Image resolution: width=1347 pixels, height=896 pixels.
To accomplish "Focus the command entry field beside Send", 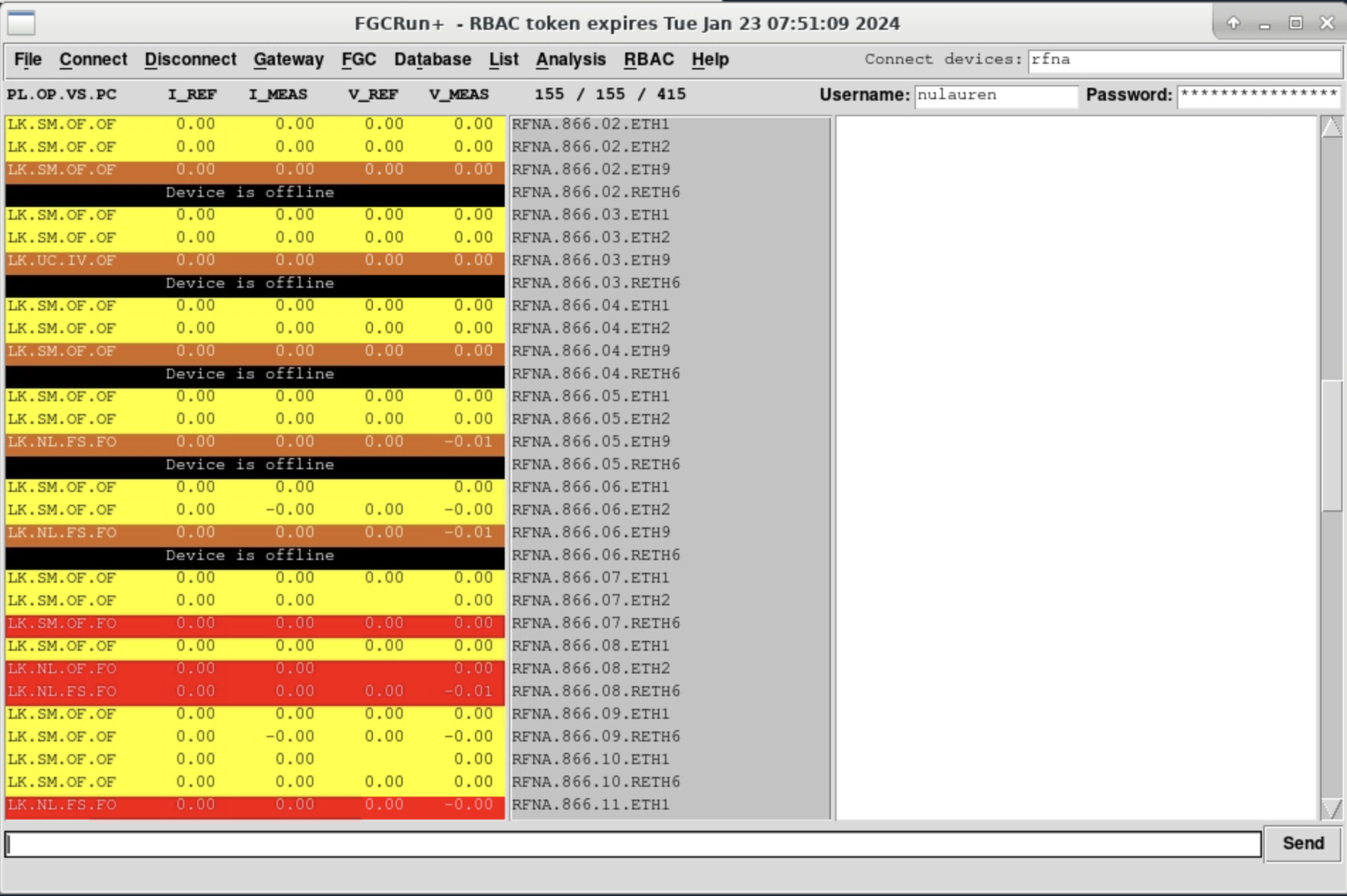I will [x=633, y=844].
